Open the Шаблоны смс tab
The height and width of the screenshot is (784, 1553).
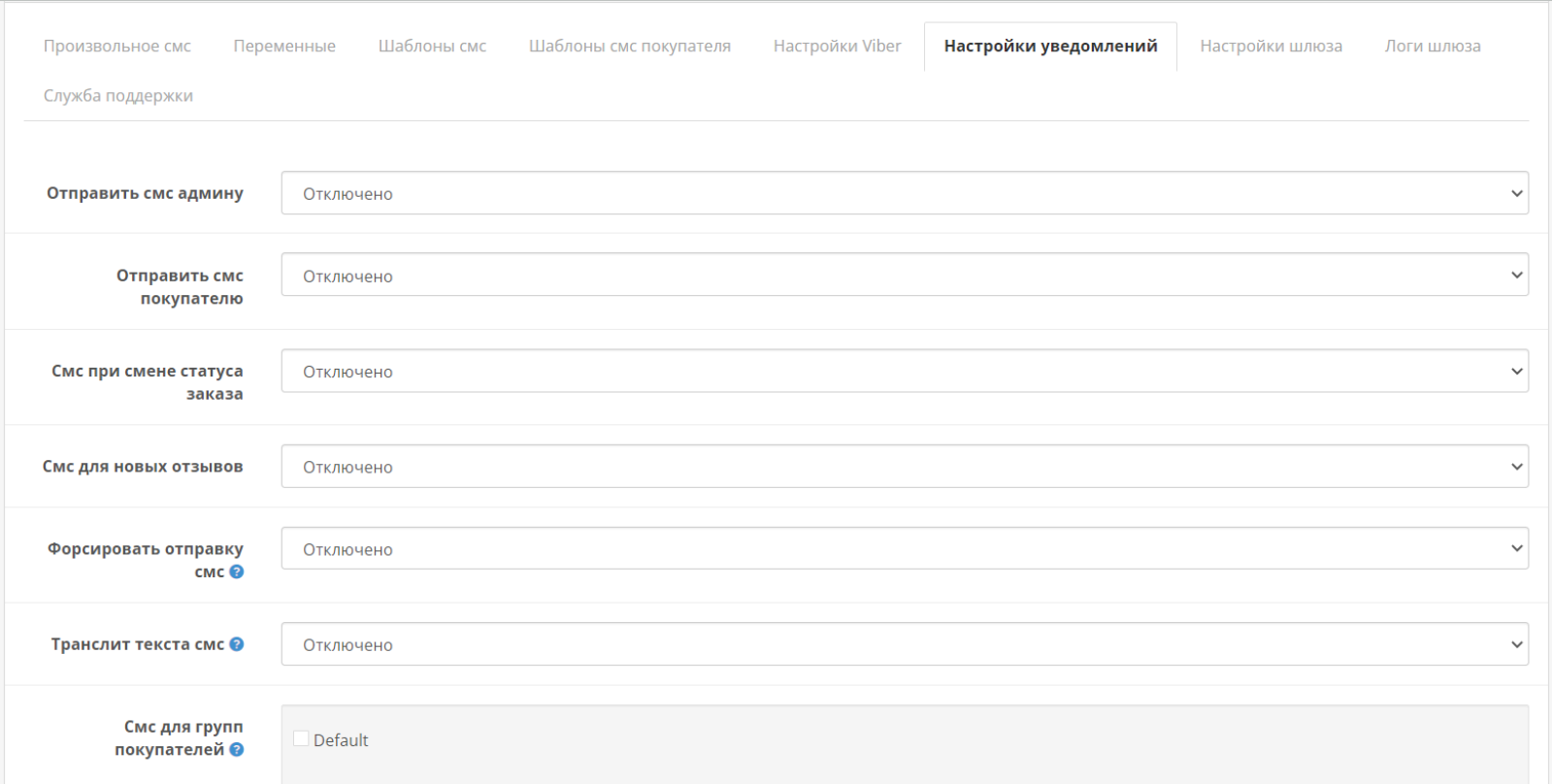[432, 46]
